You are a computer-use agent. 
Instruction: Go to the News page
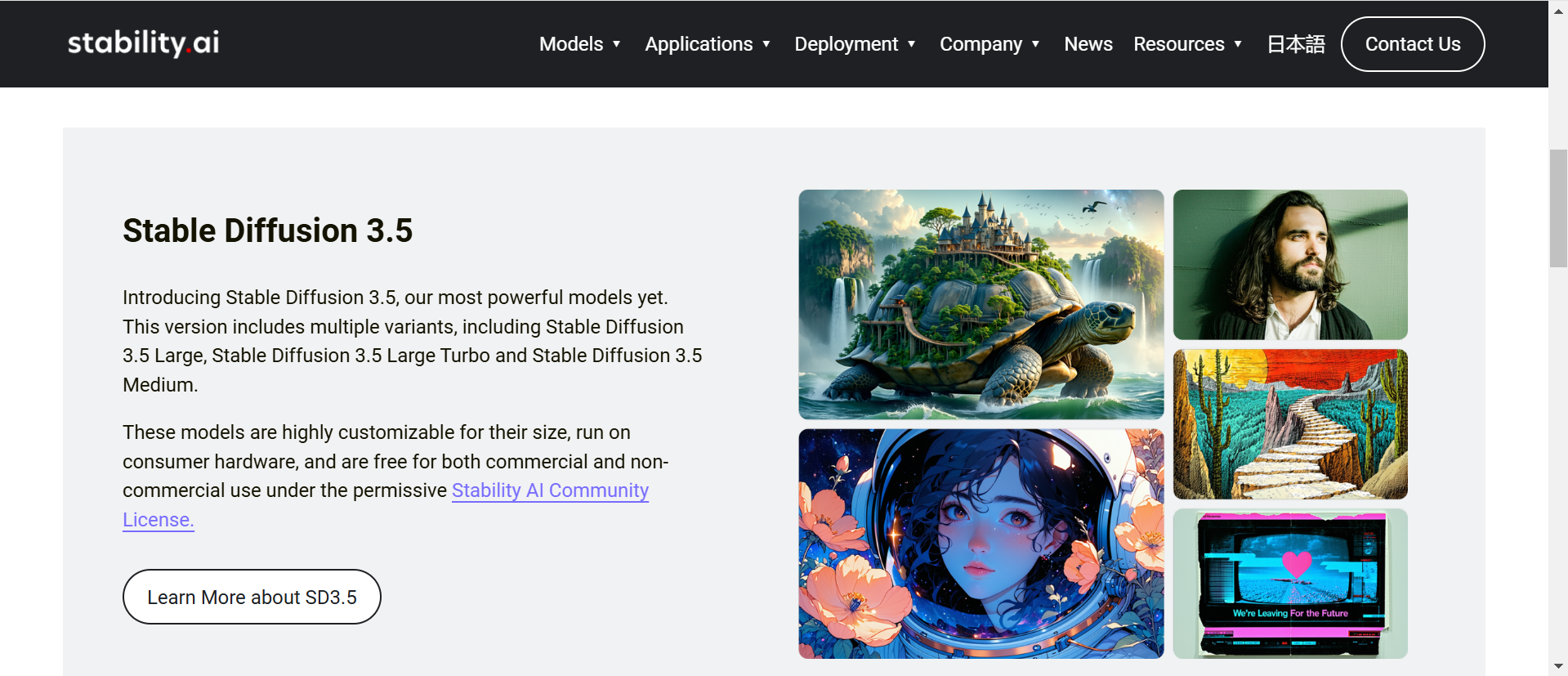[x=1088, y=44]
